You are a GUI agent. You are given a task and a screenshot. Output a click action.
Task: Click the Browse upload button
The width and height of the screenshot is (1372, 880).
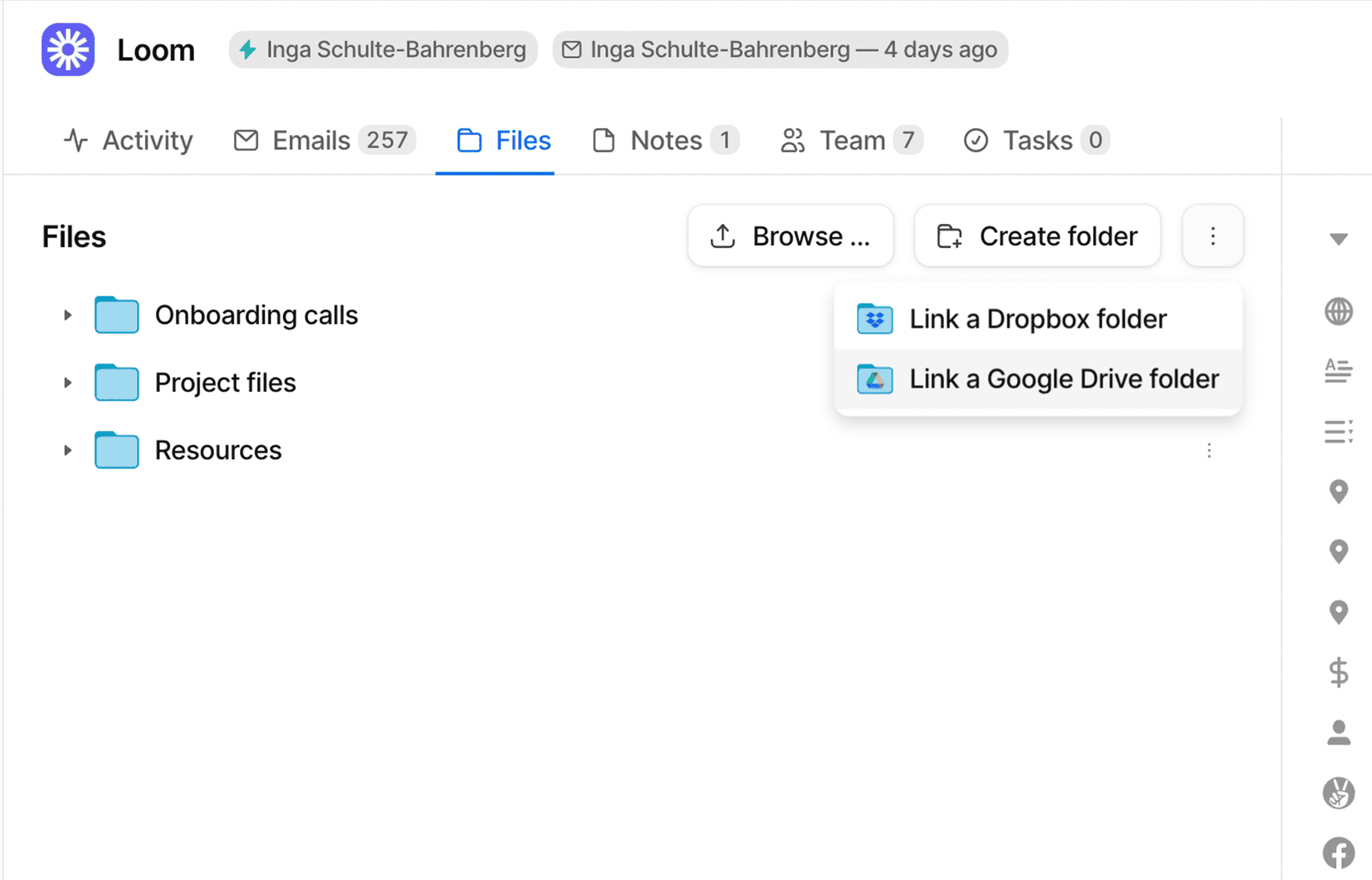click(790, 236)
